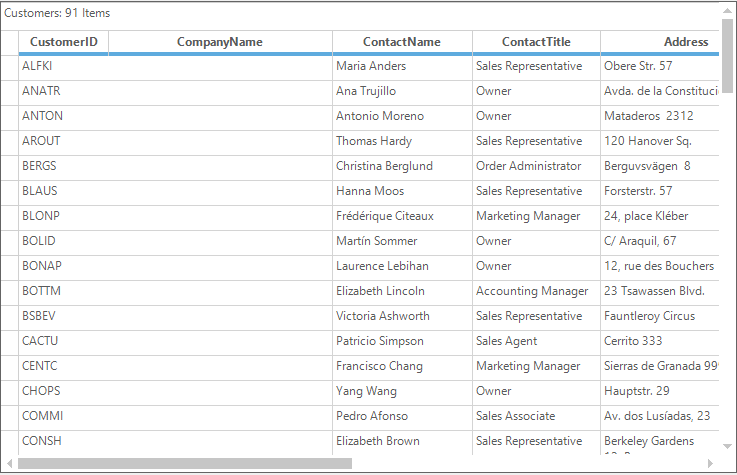Click the vertical scrollbar down arrow

[x=727, y=446]
